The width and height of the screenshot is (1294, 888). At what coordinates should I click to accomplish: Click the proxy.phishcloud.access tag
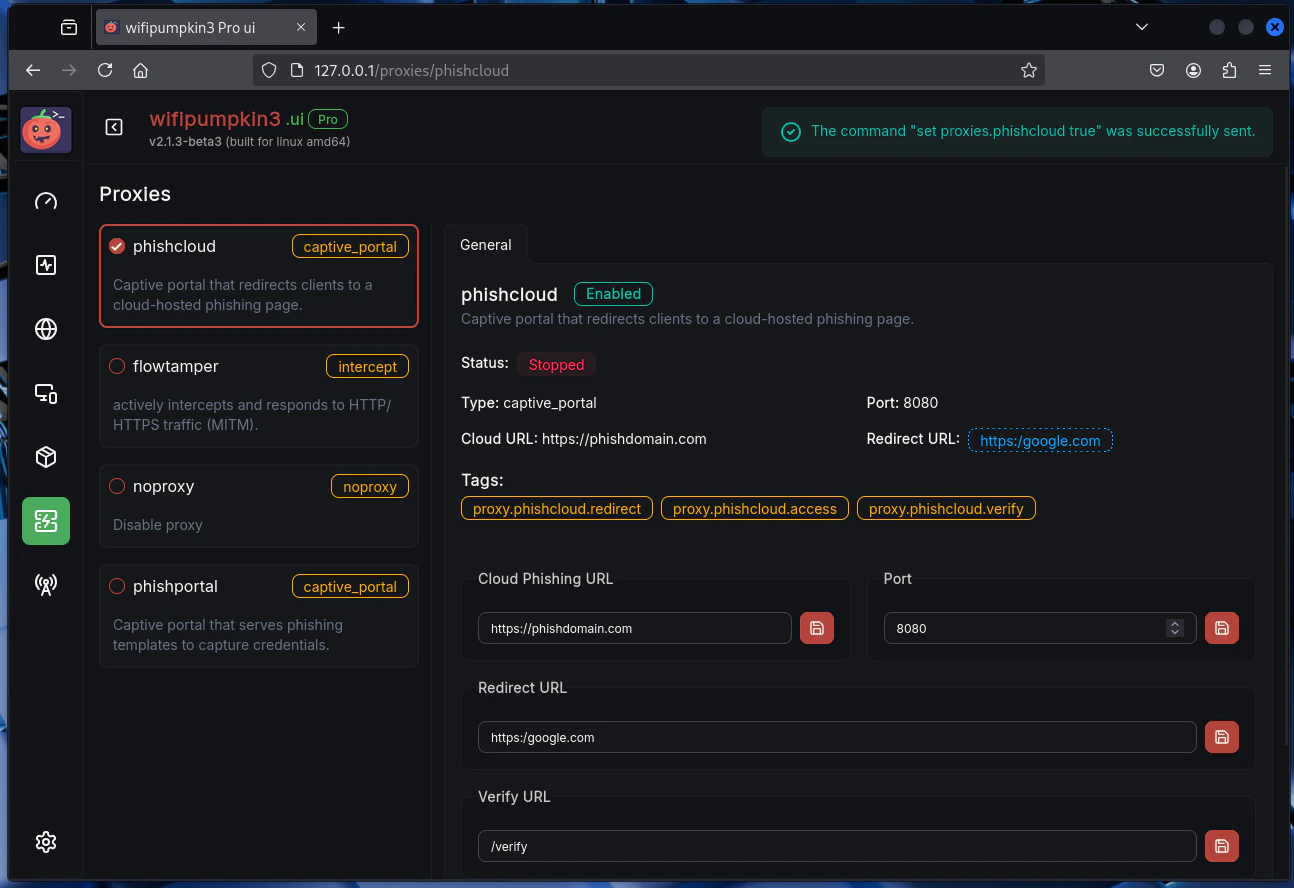click(755, 508)
